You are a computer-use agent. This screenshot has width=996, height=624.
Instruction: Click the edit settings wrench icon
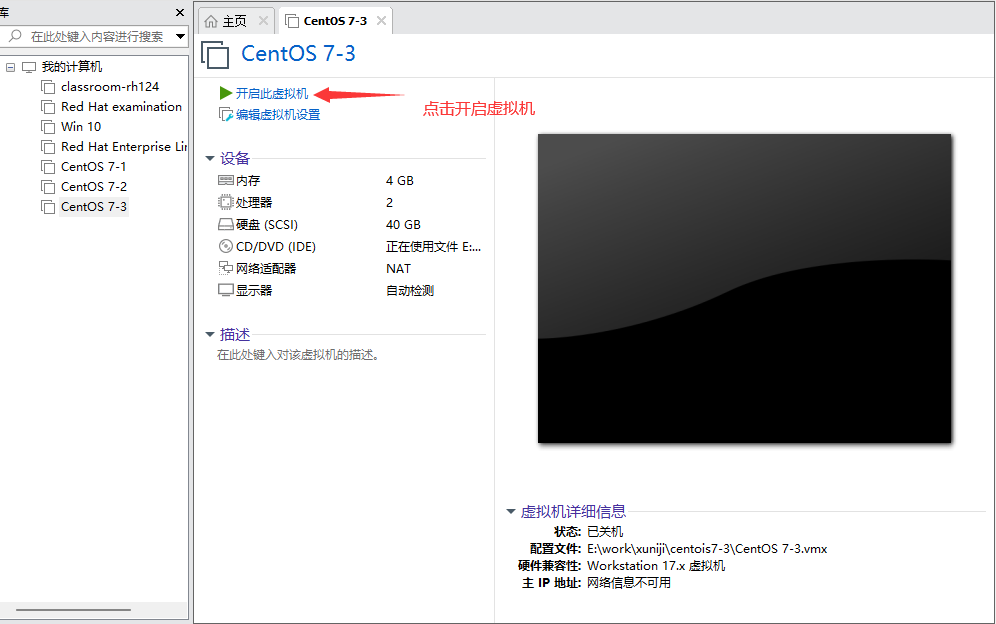point(226,114)
